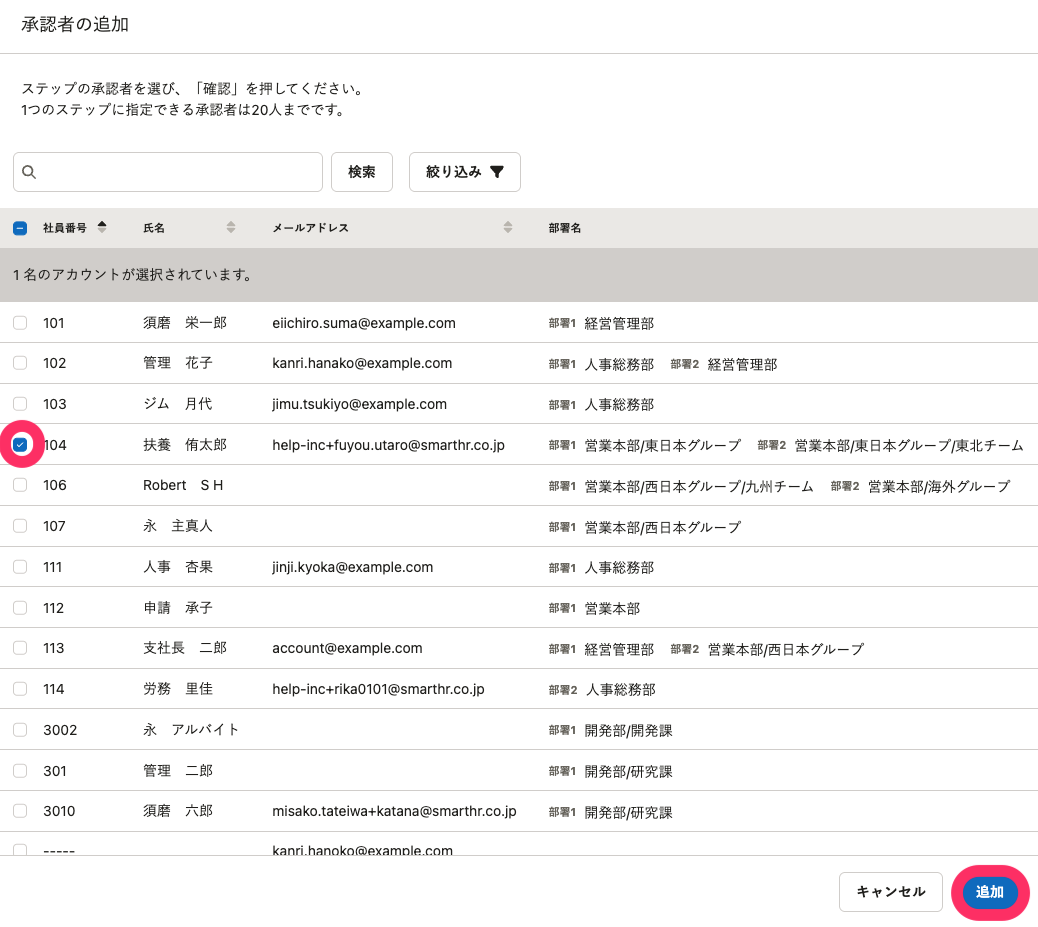1038x927 pixels.
Task: Click email jimu.tsukiyo@example.com
Action: click(359, 404)
